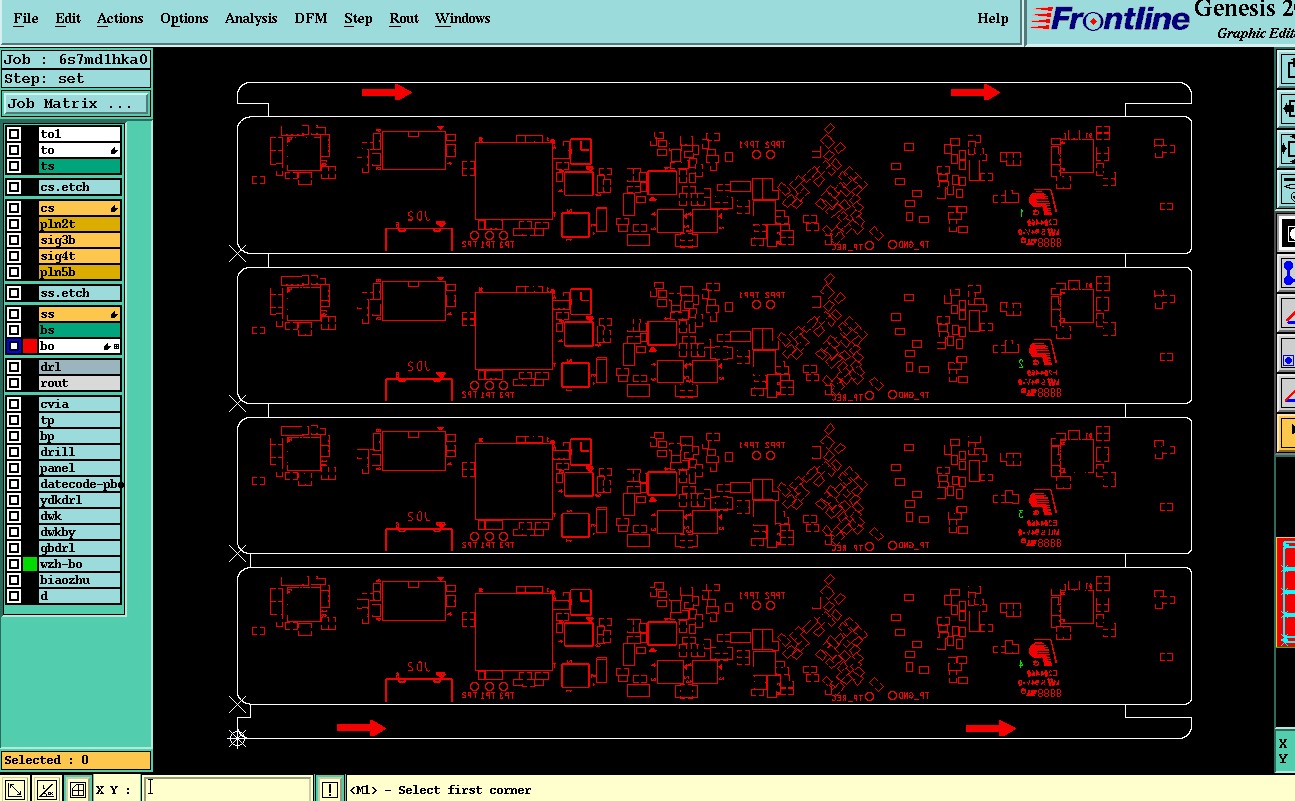Click the hand icon on the 'cs' layer row
This screenshot has height=801, width=1295.
[x=115, y=208]
